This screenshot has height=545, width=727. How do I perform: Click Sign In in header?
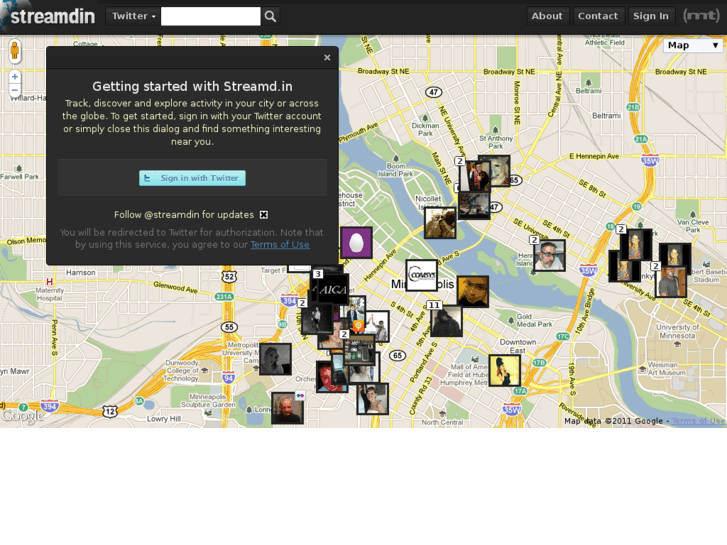(651, 16)
